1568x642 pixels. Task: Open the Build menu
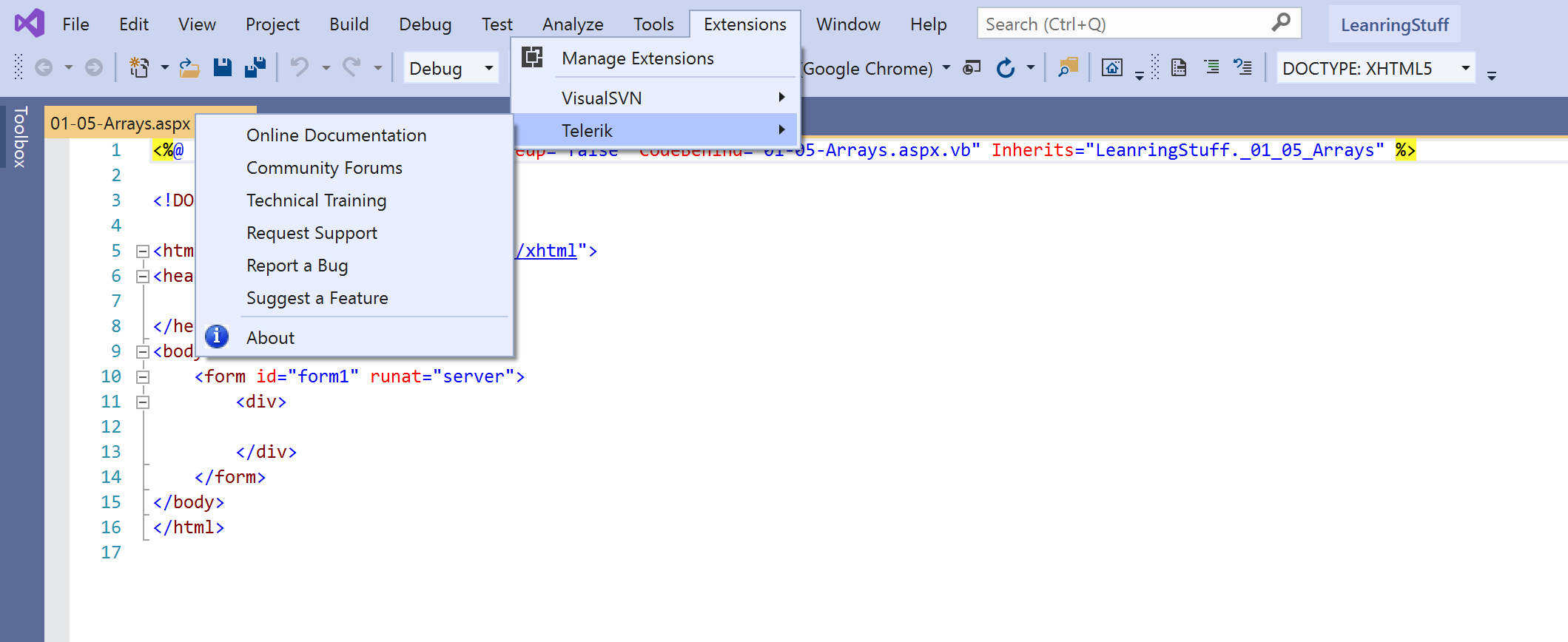click(349, 24)
